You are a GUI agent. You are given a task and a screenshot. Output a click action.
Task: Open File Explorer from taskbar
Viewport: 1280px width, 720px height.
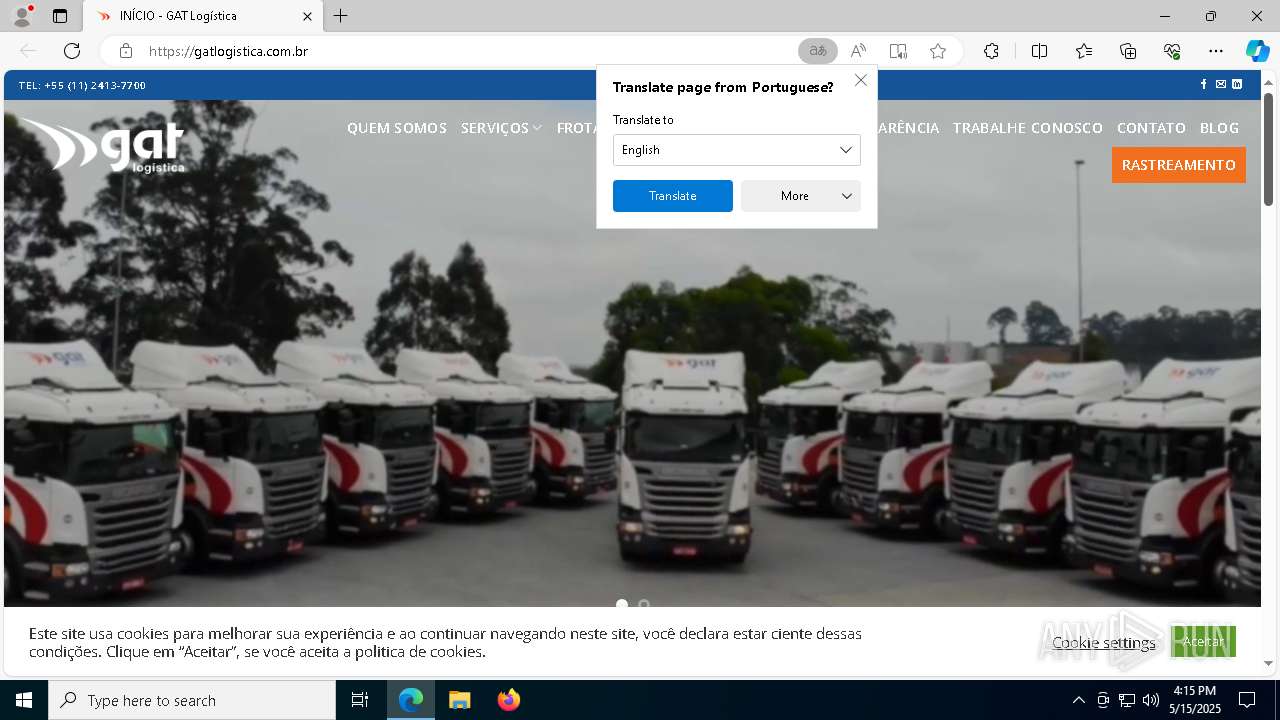(459, 700)
